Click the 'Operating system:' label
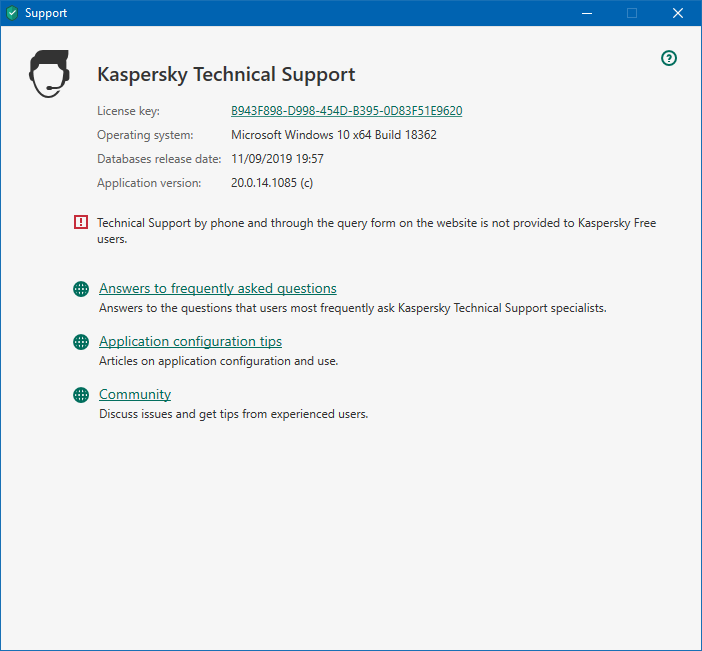The width and height of the screenshot is (702, 651). click(145, 135)
